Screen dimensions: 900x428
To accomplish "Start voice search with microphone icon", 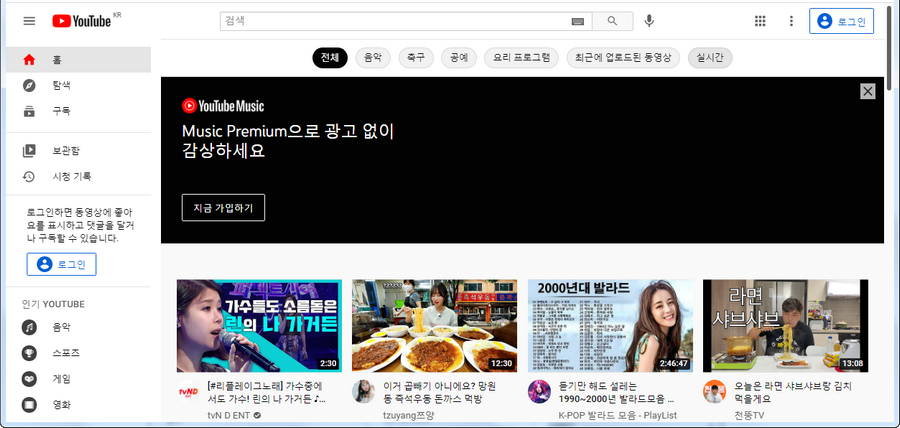I will click(x=649, y=21).
